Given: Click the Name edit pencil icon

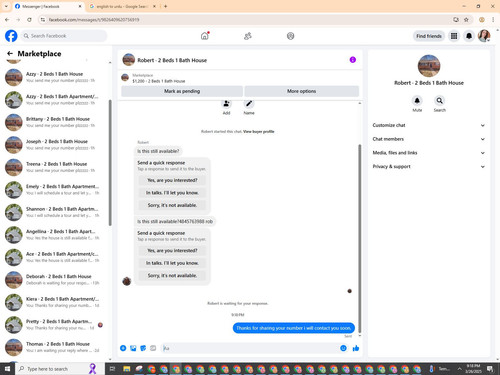Looking at the screenshot, I should (249, 104).
